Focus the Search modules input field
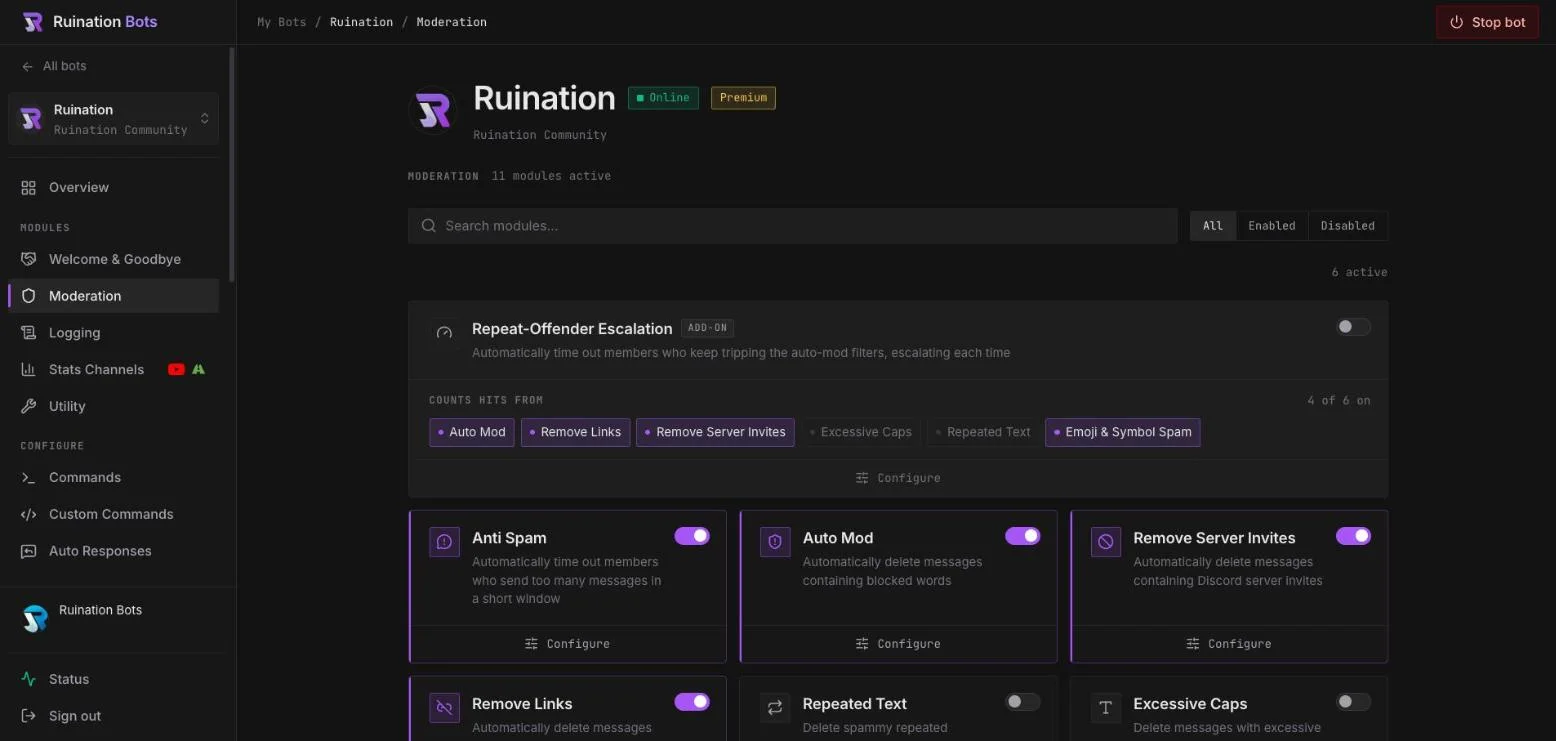Viewport: 1556px width, 741px height. click(792, 226)
